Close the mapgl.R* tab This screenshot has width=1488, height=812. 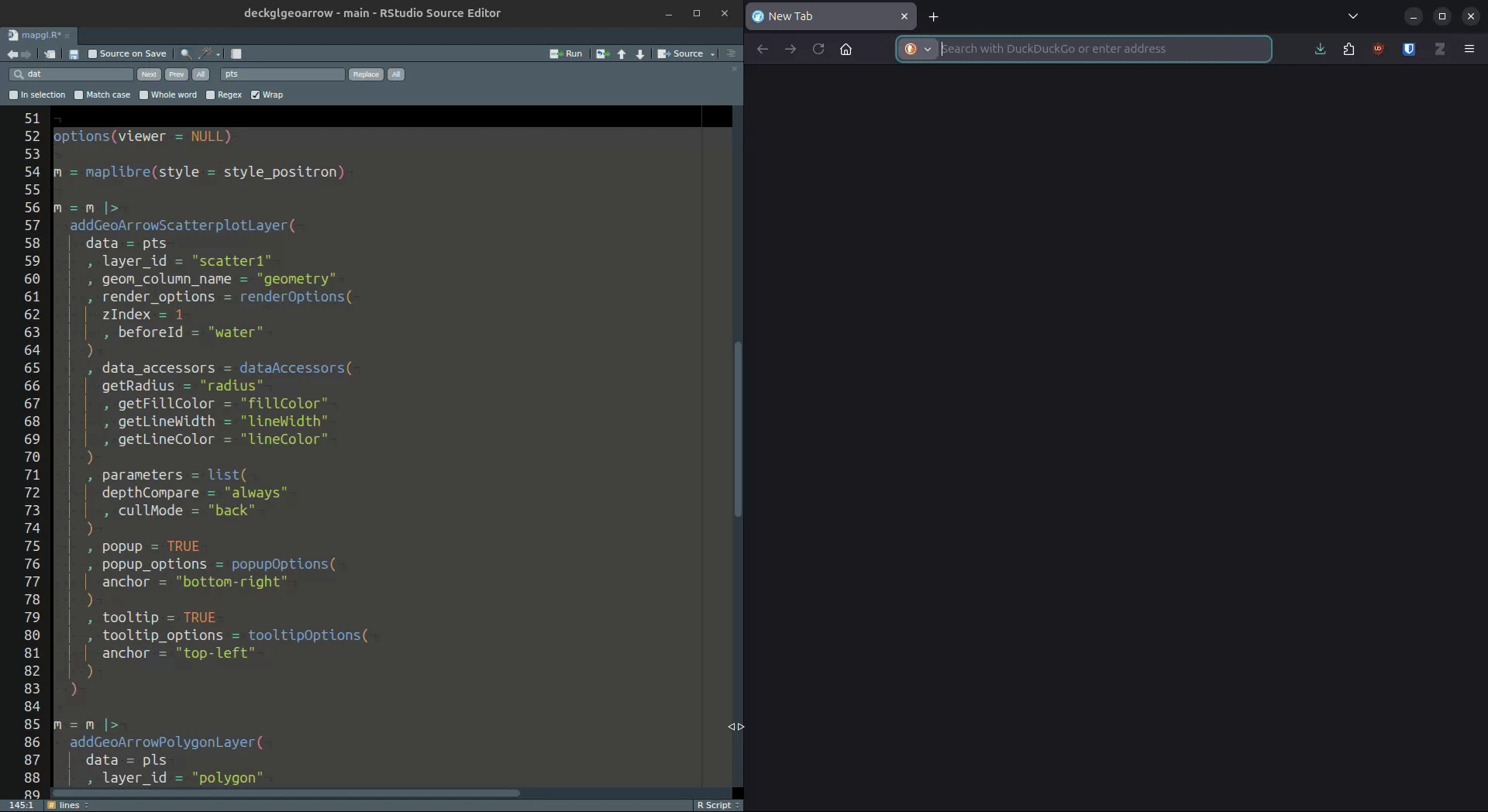[67, 36]
